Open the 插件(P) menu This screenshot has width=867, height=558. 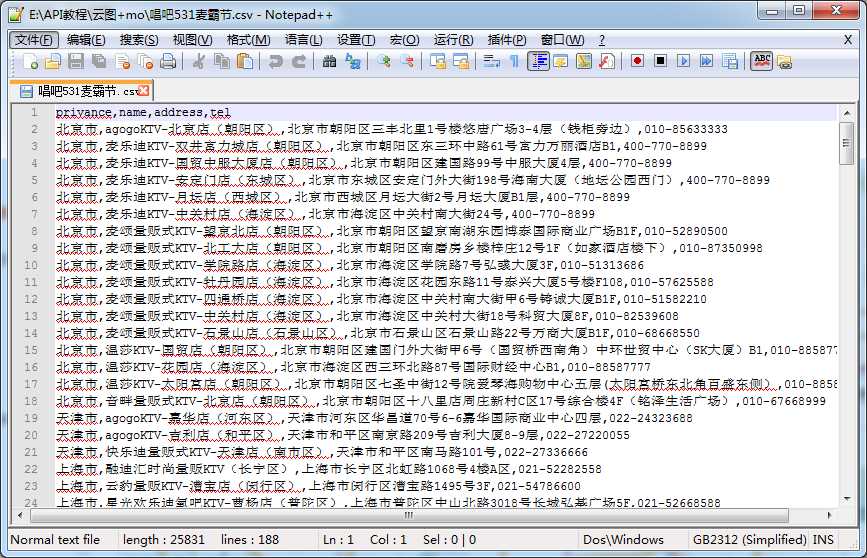click(x=506, y=40)
